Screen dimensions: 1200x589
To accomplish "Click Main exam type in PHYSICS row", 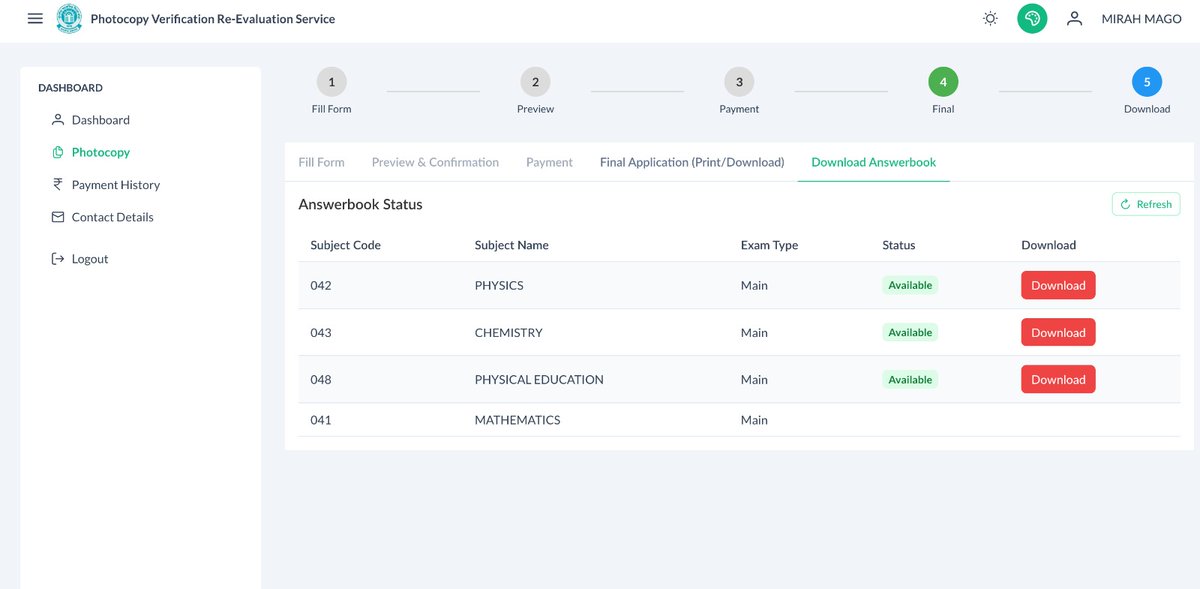I will point(754,285).
